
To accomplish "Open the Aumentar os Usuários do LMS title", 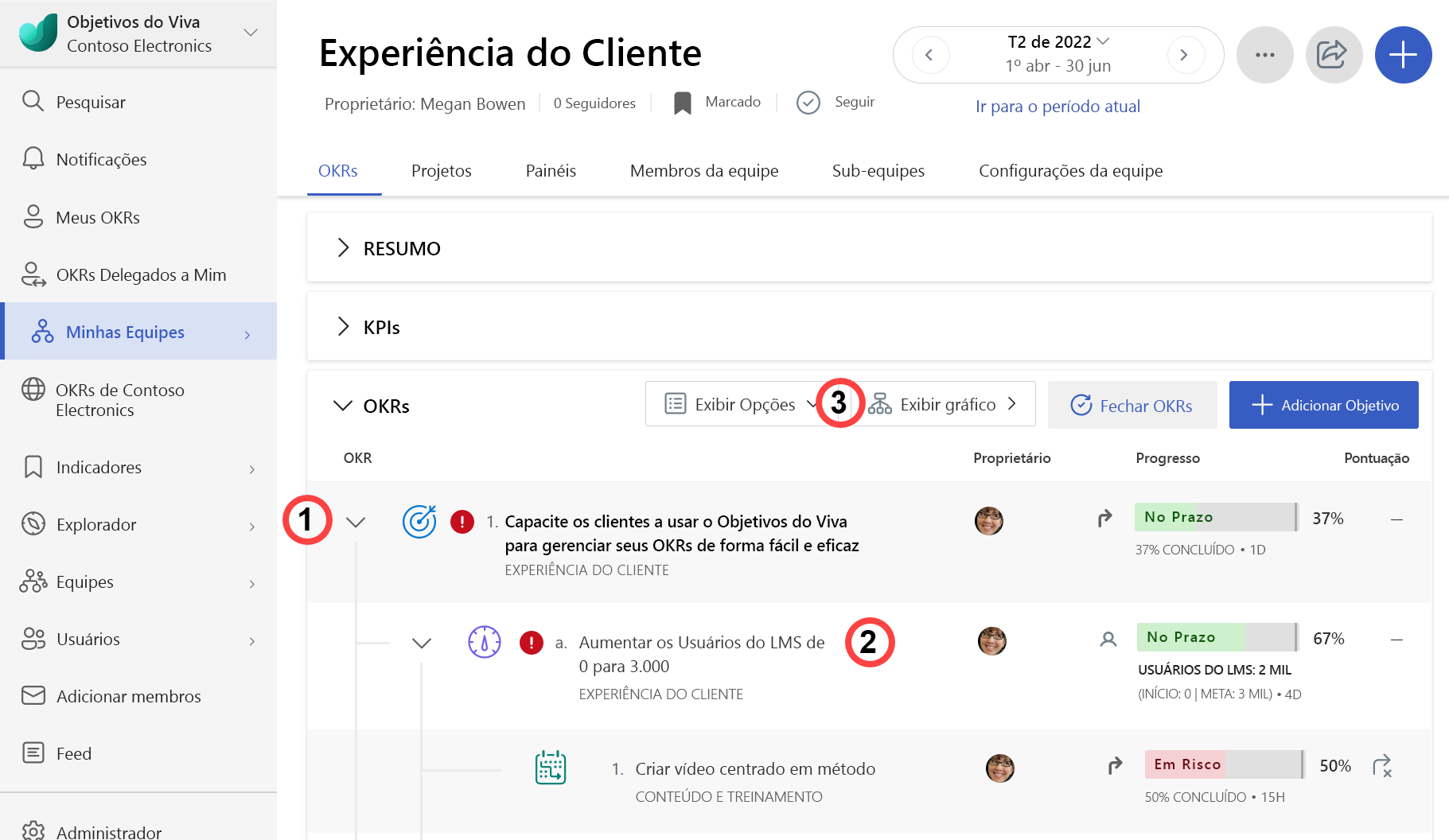I will point(702,654).
